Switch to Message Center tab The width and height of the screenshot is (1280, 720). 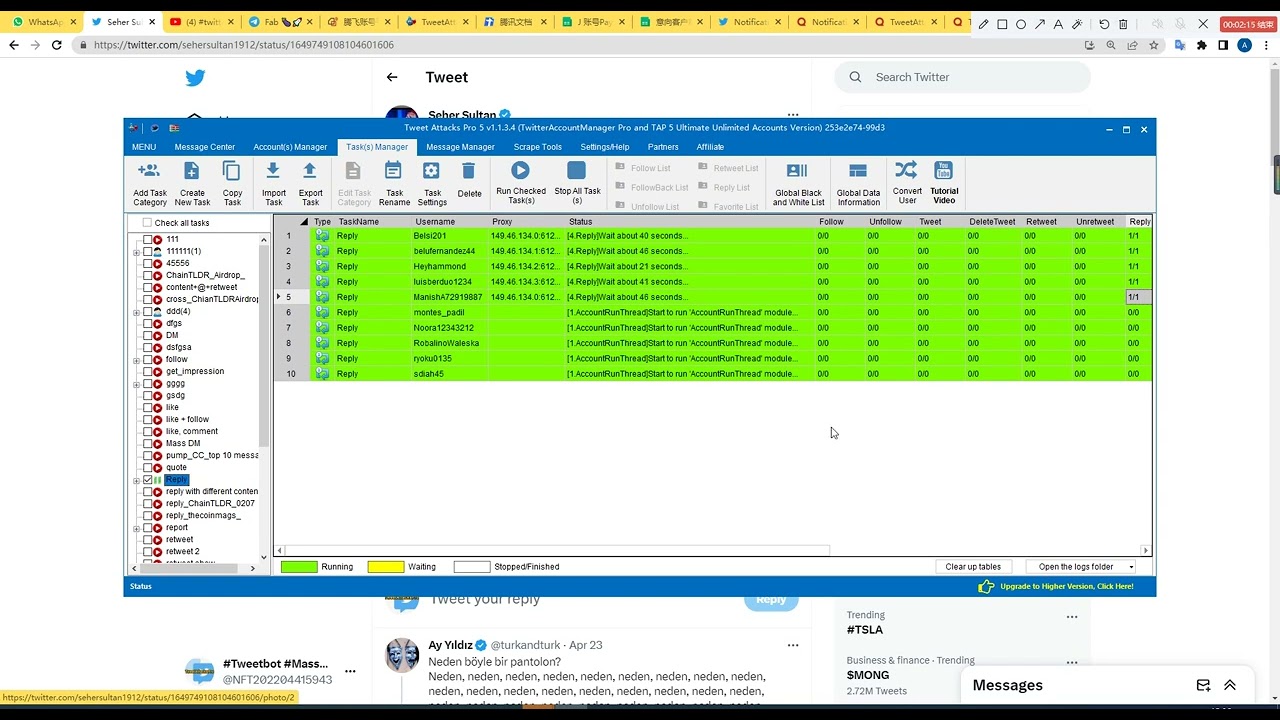(x=205, y=147)
